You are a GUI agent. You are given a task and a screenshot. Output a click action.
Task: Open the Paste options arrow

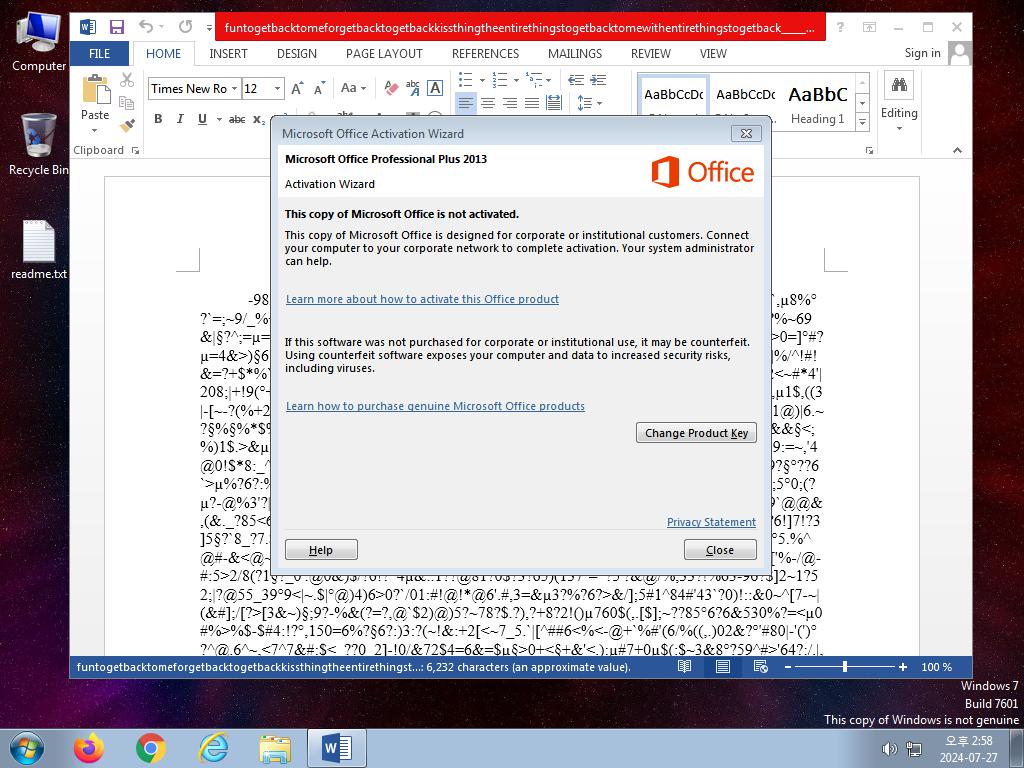(x=95, y=131)
